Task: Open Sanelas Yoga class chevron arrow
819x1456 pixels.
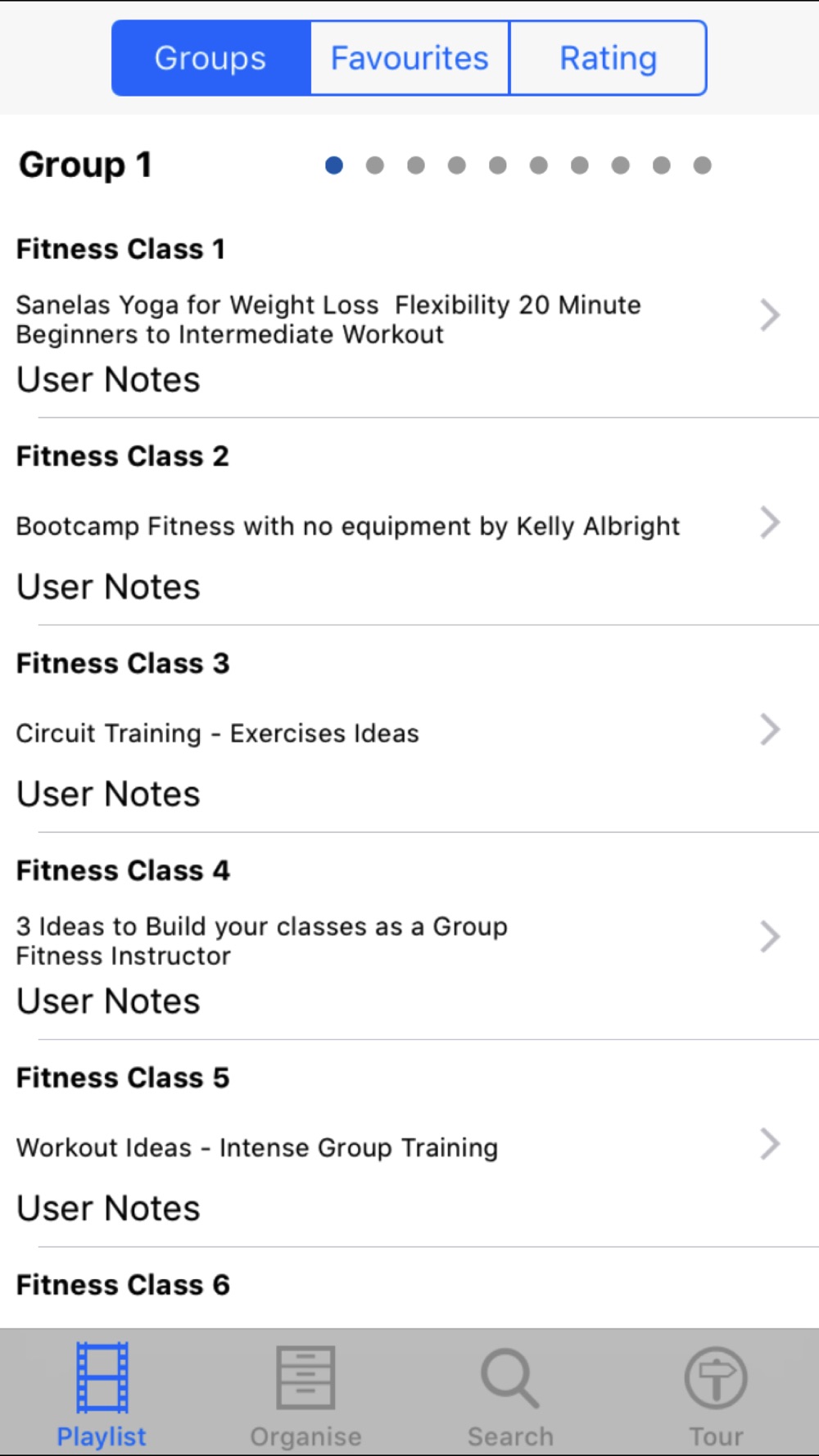Action: pyautogui.click(x=770, y=315)
